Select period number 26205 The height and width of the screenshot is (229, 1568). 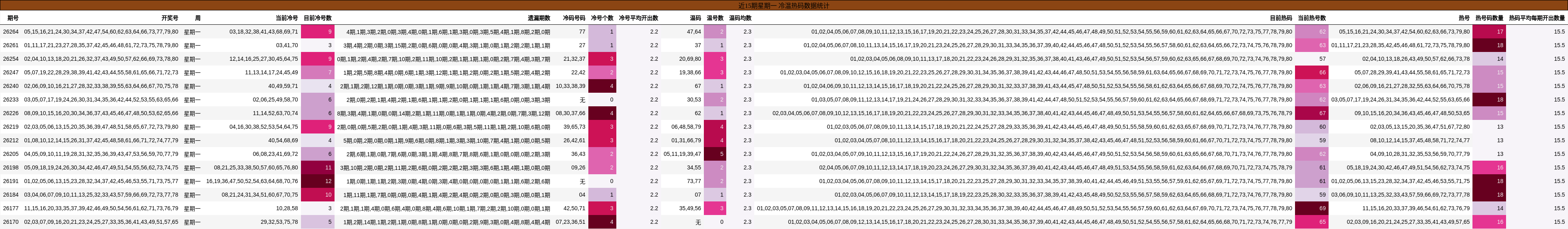point(10,154)
